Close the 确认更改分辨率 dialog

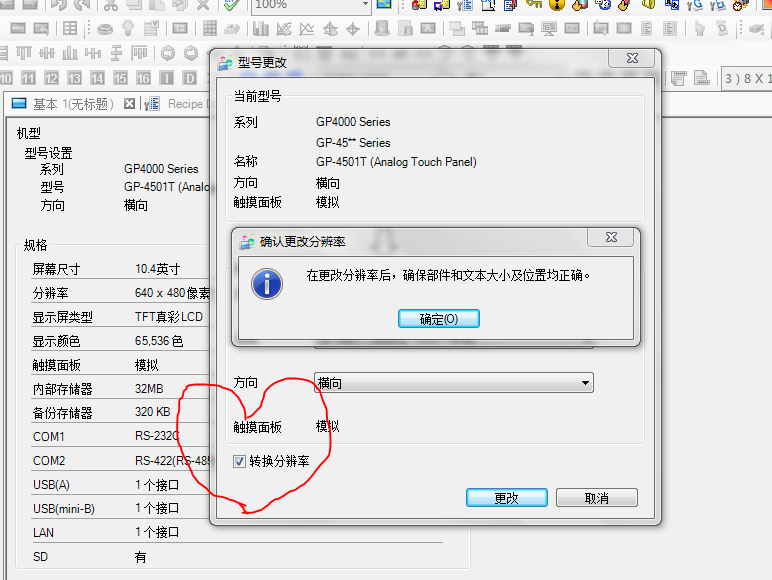point(609,239)
